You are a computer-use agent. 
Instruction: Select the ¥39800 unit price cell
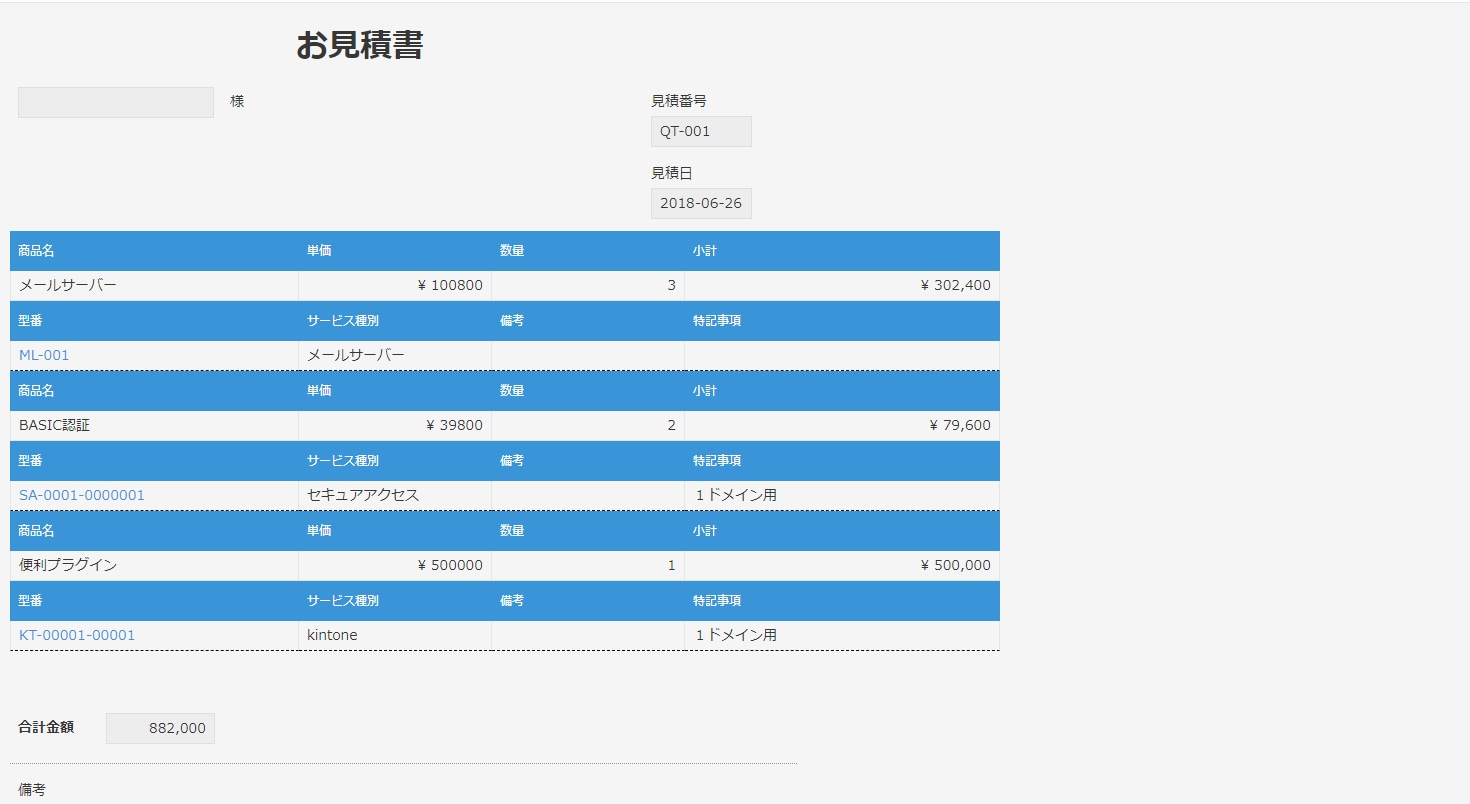coord(450,424)
